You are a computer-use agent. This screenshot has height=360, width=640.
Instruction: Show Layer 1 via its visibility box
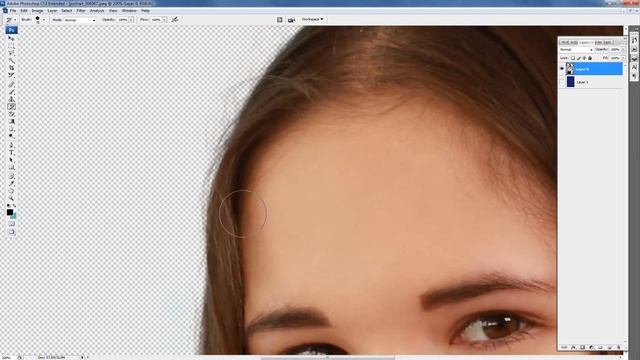(x=562, y=82)
